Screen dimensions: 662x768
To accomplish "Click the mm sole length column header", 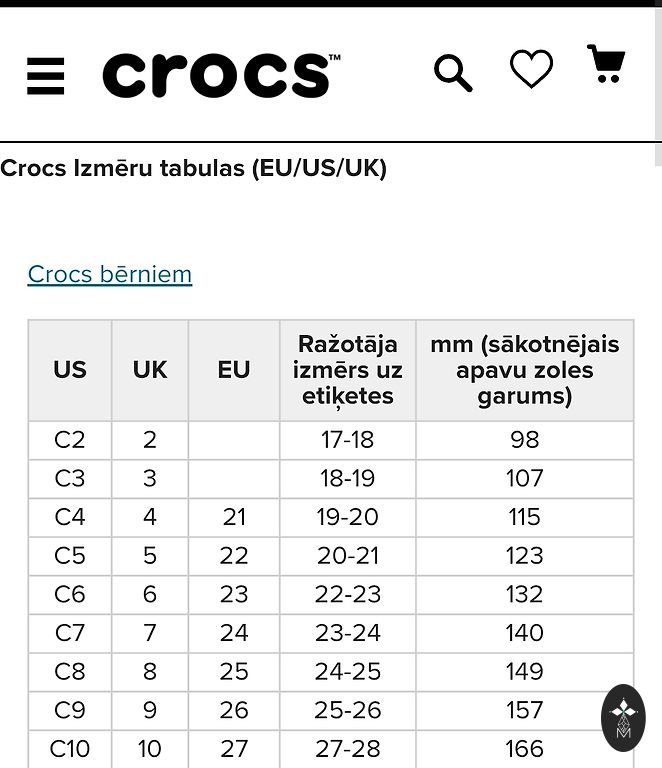I will [524, 370].
